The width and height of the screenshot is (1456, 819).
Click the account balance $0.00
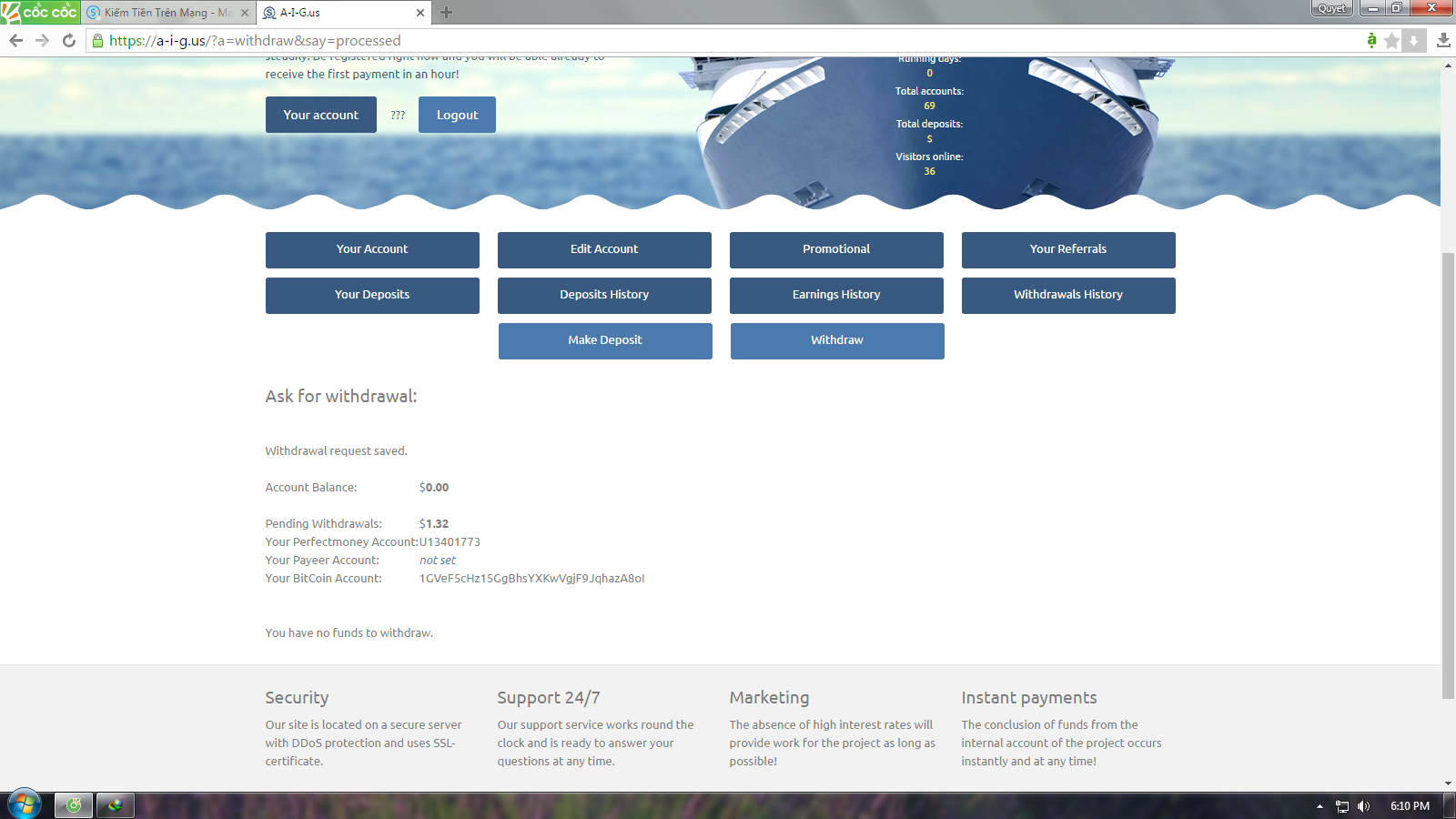(434, 487)
